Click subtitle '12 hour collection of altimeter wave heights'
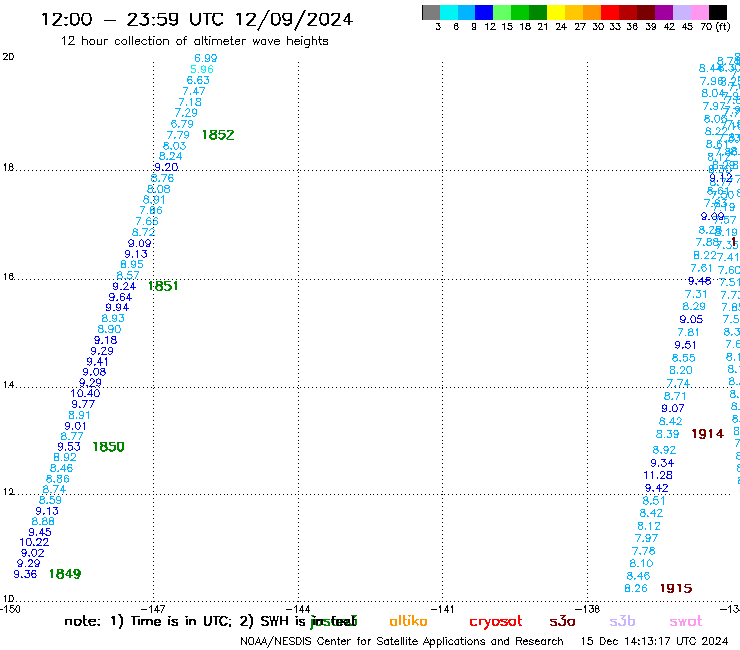 194,41
